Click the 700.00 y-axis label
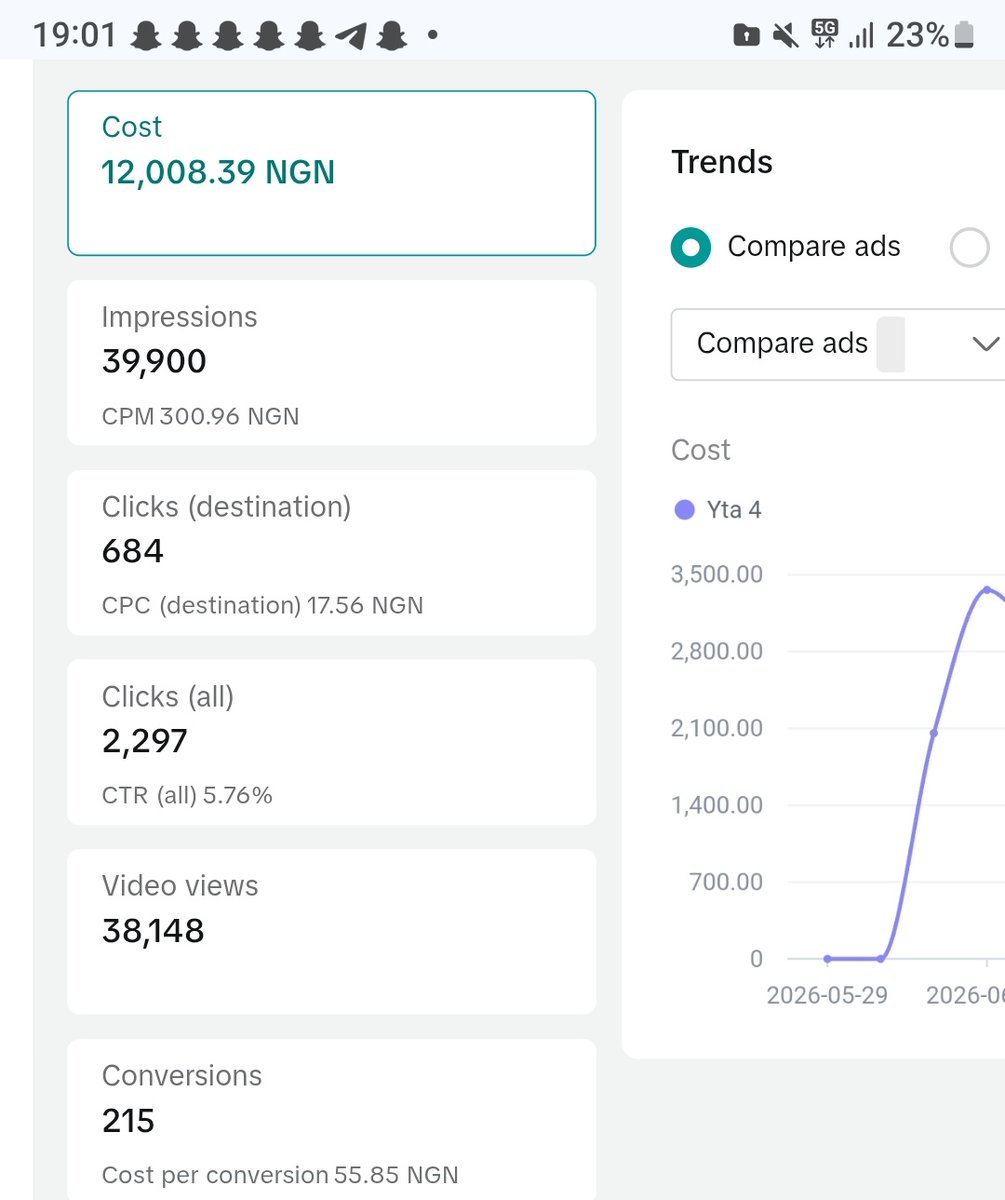Image resolution: width=1005 pixels, height=1200 pixels. (726, 882)
